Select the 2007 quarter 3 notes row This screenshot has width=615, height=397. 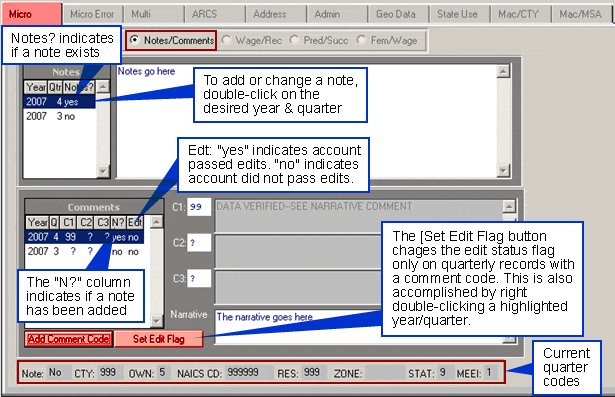click(x=60, y=116)
